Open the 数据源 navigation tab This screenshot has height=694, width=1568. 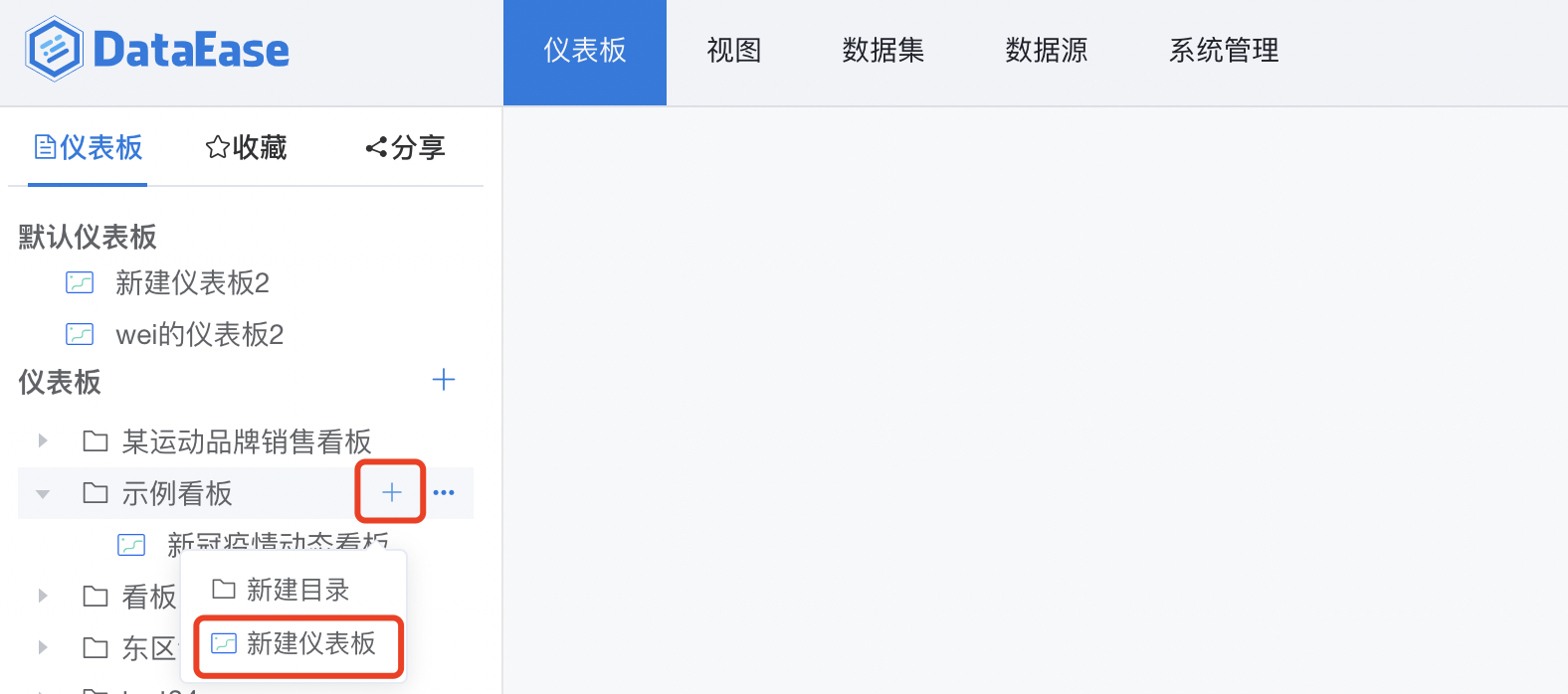click(x=1047, y=51)
